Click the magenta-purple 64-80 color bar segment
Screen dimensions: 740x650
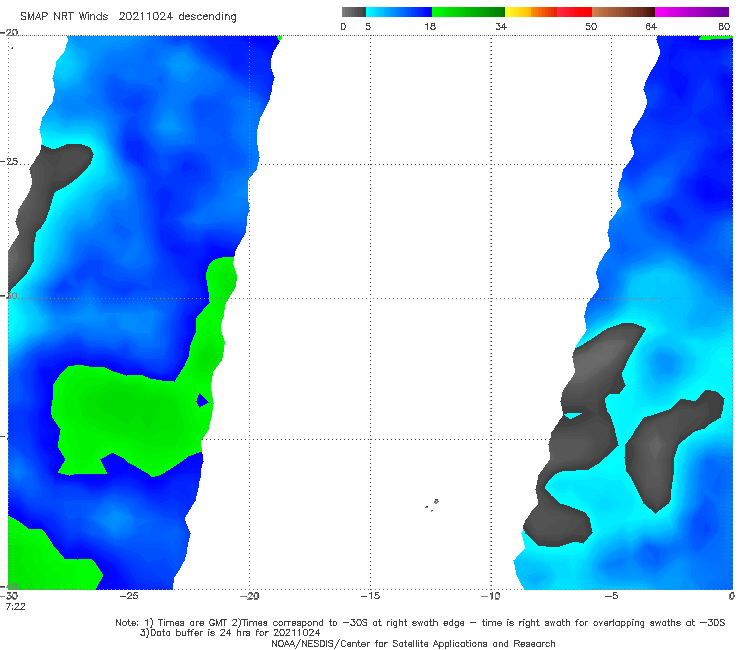[692, 12]
